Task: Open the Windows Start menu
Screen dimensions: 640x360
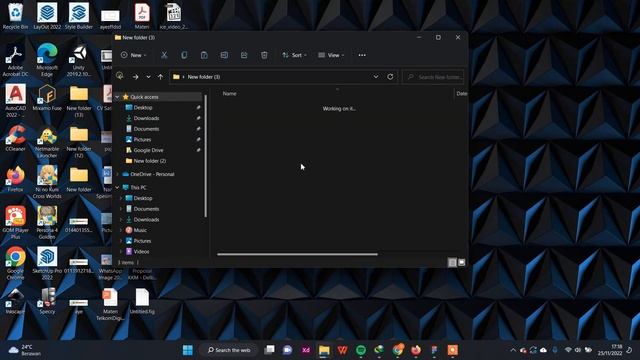Action: tap(188, 350)
